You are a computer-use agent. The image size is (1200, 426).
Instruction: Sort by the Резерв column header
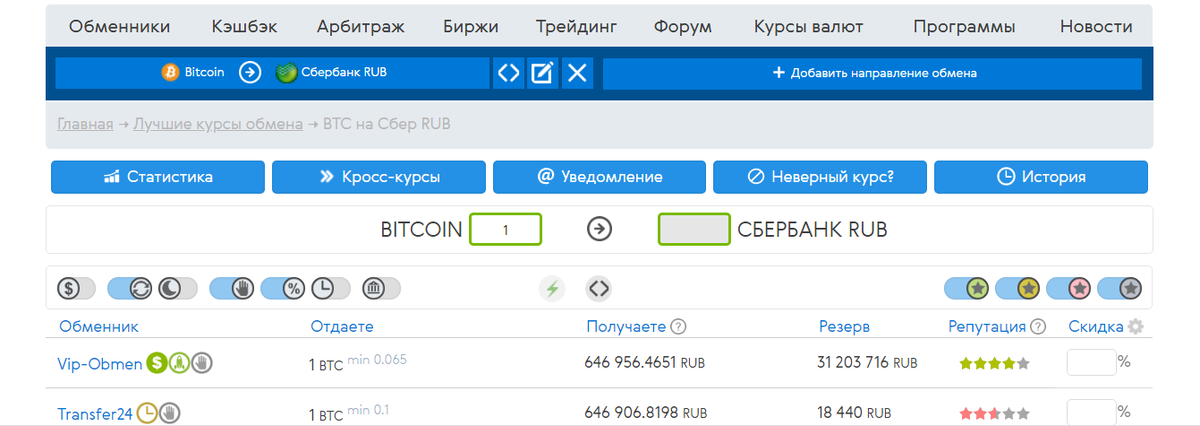844,326
